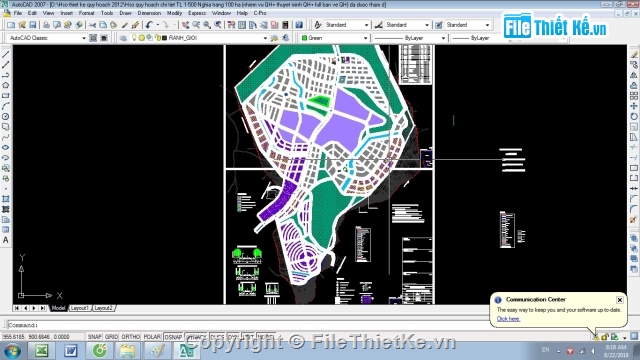The height and width of the screenshot is (360, 640).
Task: Expand the AutoCAD Classic workspace dropdown
Action: pyautogui.click(x=84, y=38)
